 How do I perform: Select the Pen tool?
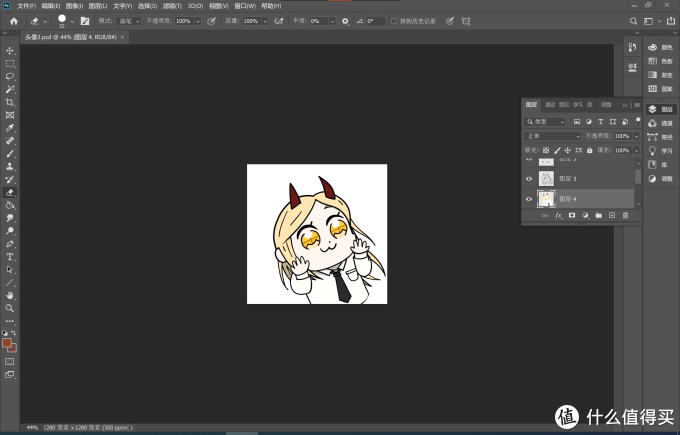pyautogui.click(x=10, y=244)
